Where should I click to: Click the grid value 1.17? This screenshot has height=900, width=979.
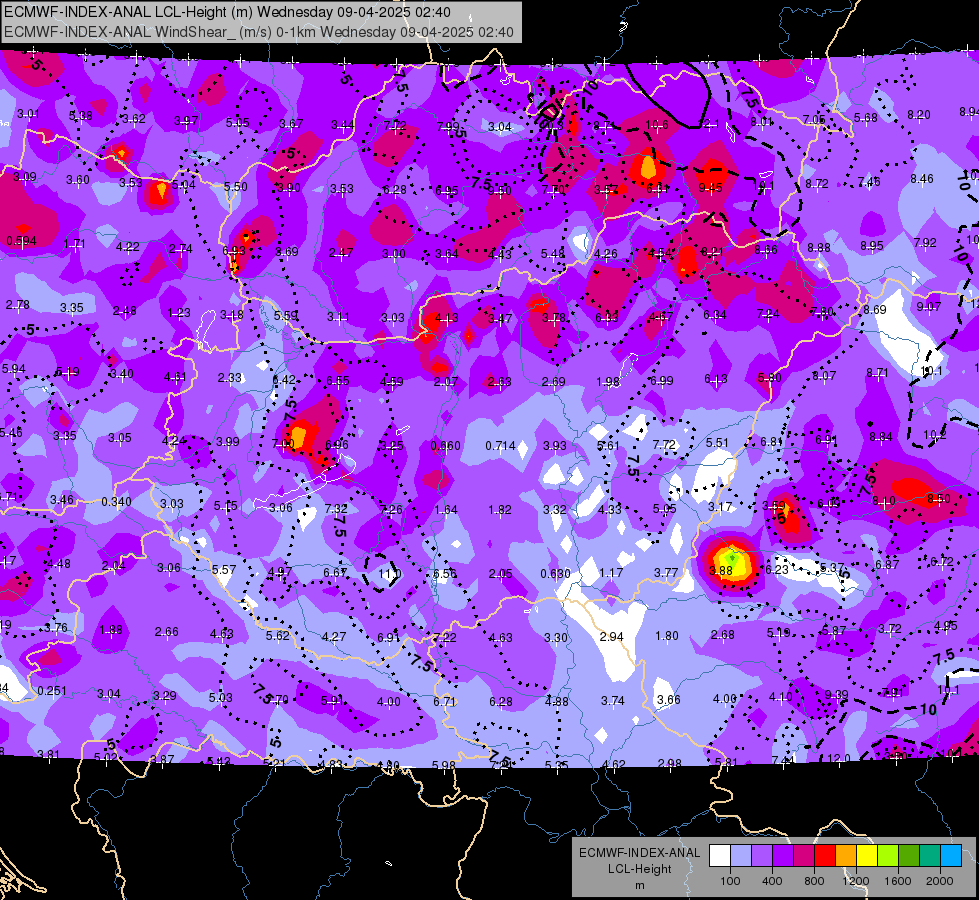(611, 572)
